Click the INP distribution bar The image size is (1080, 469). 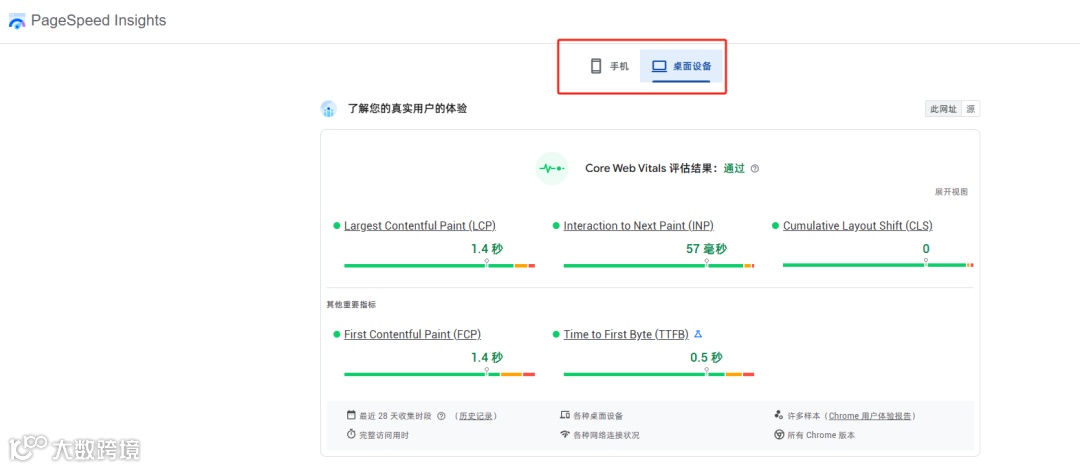point(659,265)
